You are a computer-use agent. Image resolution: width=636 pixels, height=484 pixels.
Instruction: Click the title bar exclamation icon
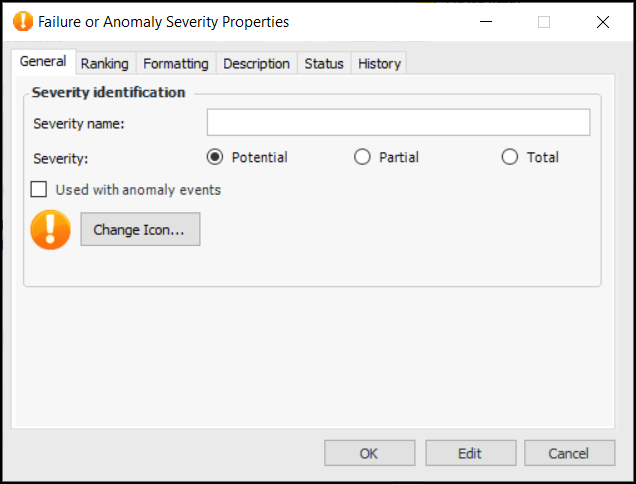(23, 21)
